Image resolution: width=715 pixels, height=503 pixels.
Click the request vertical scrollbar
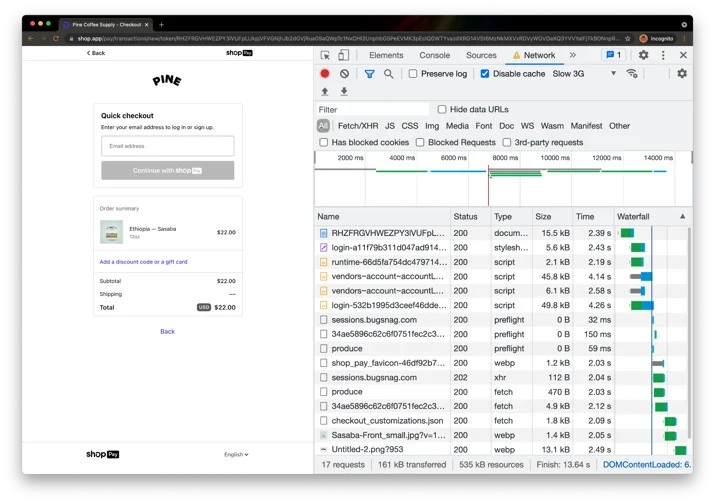pos(689,333)
